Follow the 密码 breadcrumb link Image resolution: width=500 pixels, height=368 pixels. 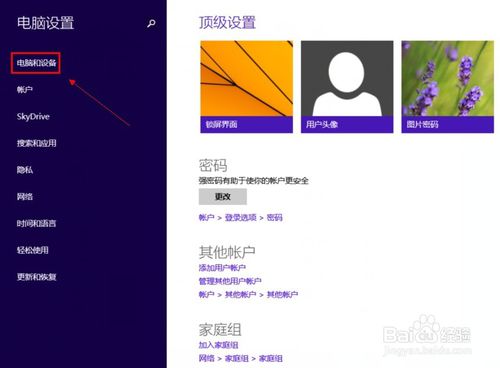point(275,218)
